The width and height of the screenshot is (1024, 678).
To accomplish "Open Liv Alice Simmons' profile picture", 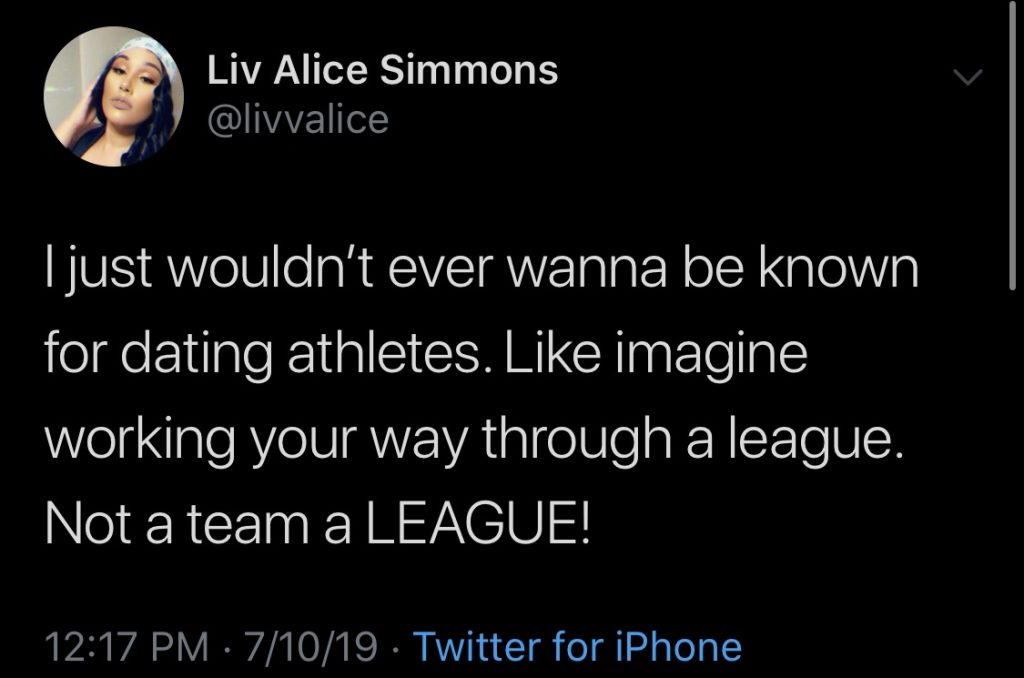I will tap(114, 96).
